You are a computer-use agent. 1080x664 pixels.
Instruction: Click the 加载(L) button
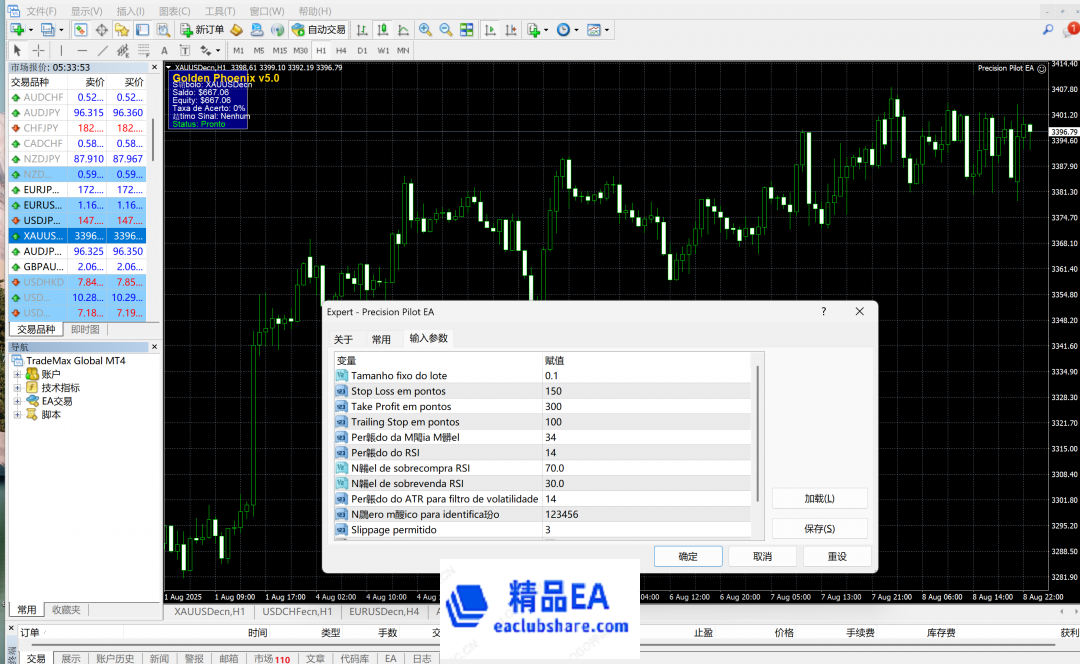pos(820,498)
